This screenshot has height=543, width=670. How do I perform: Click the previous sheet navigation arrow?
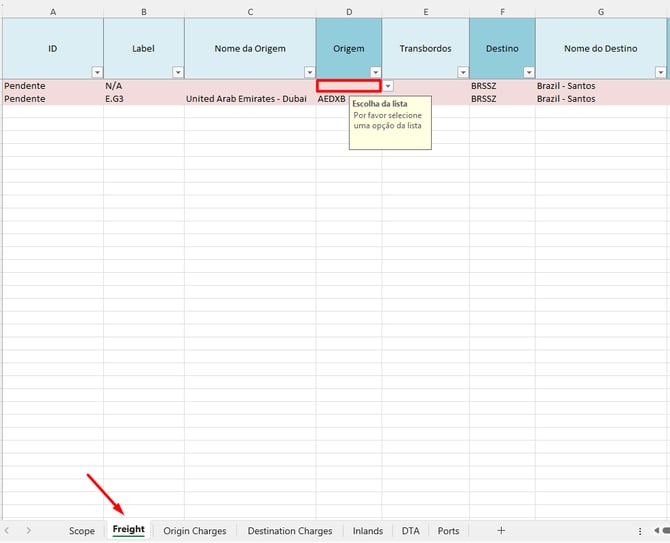(x=8, y=530)
